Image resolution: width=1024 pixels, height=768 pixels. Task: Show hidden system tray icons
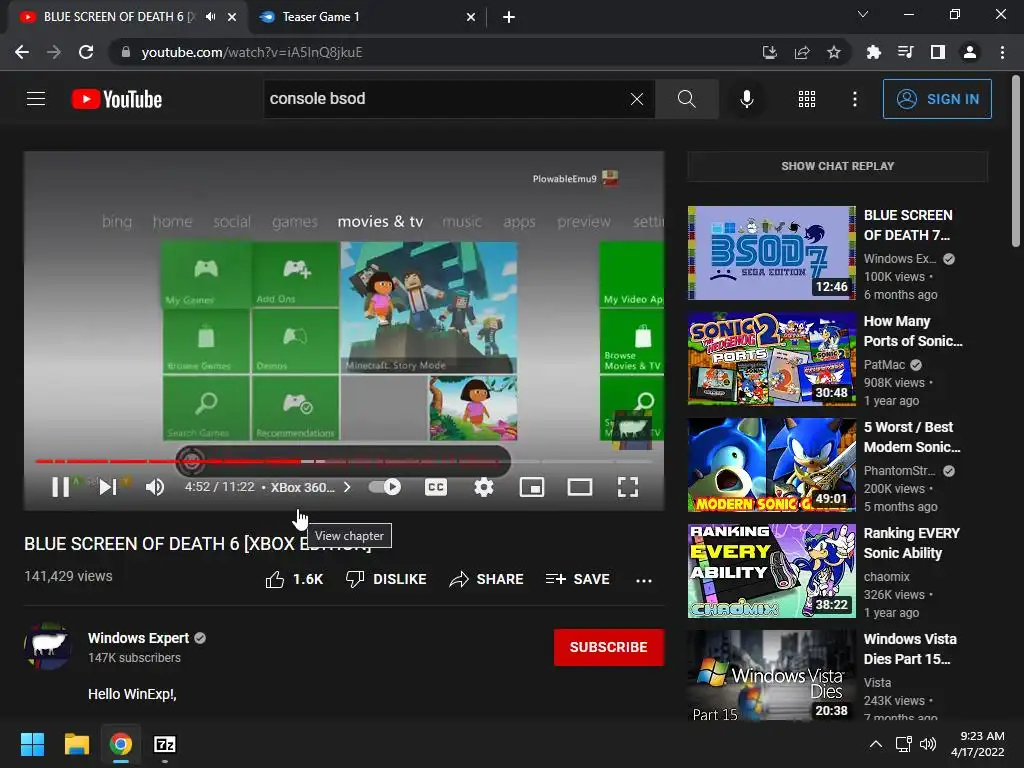tap(876, 744)
